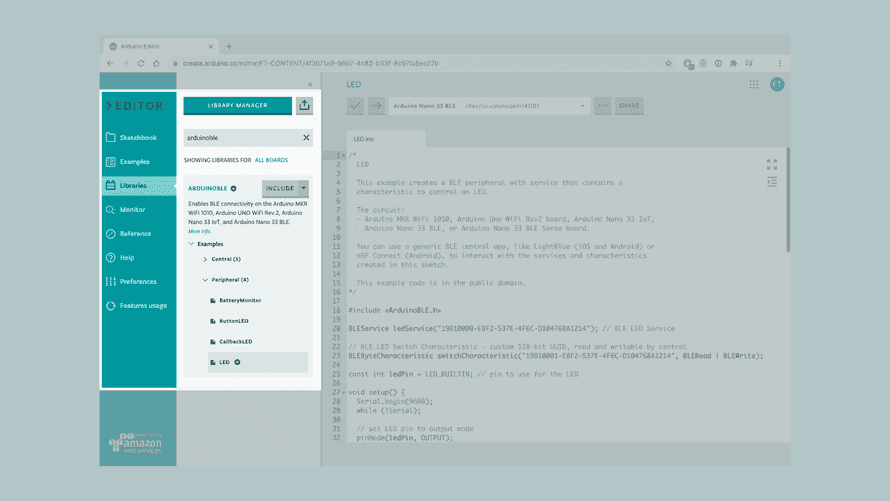The height and width of the screenshot is (501, 890).
Task: Open the Arduino apps grid
Action: point(753,85)
